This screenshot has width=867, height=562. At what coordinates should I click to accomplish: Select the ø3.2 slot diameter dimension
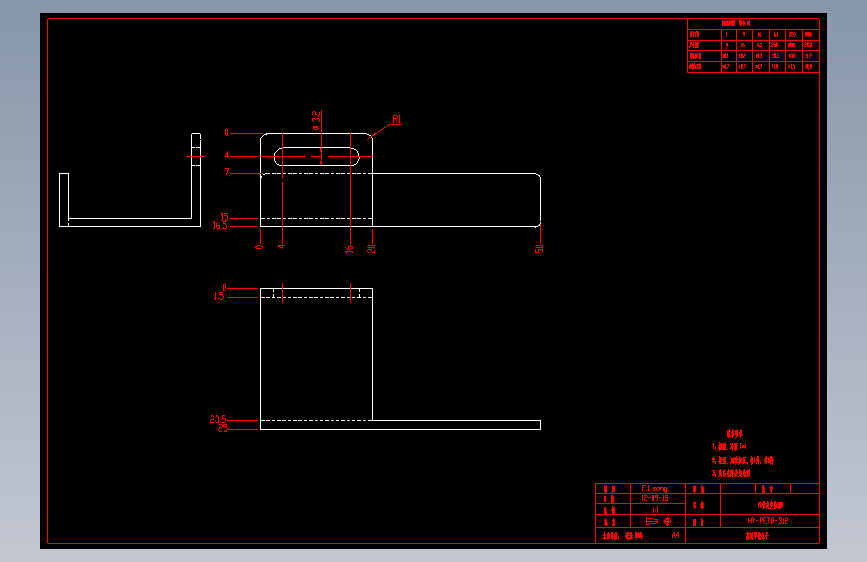316,120
